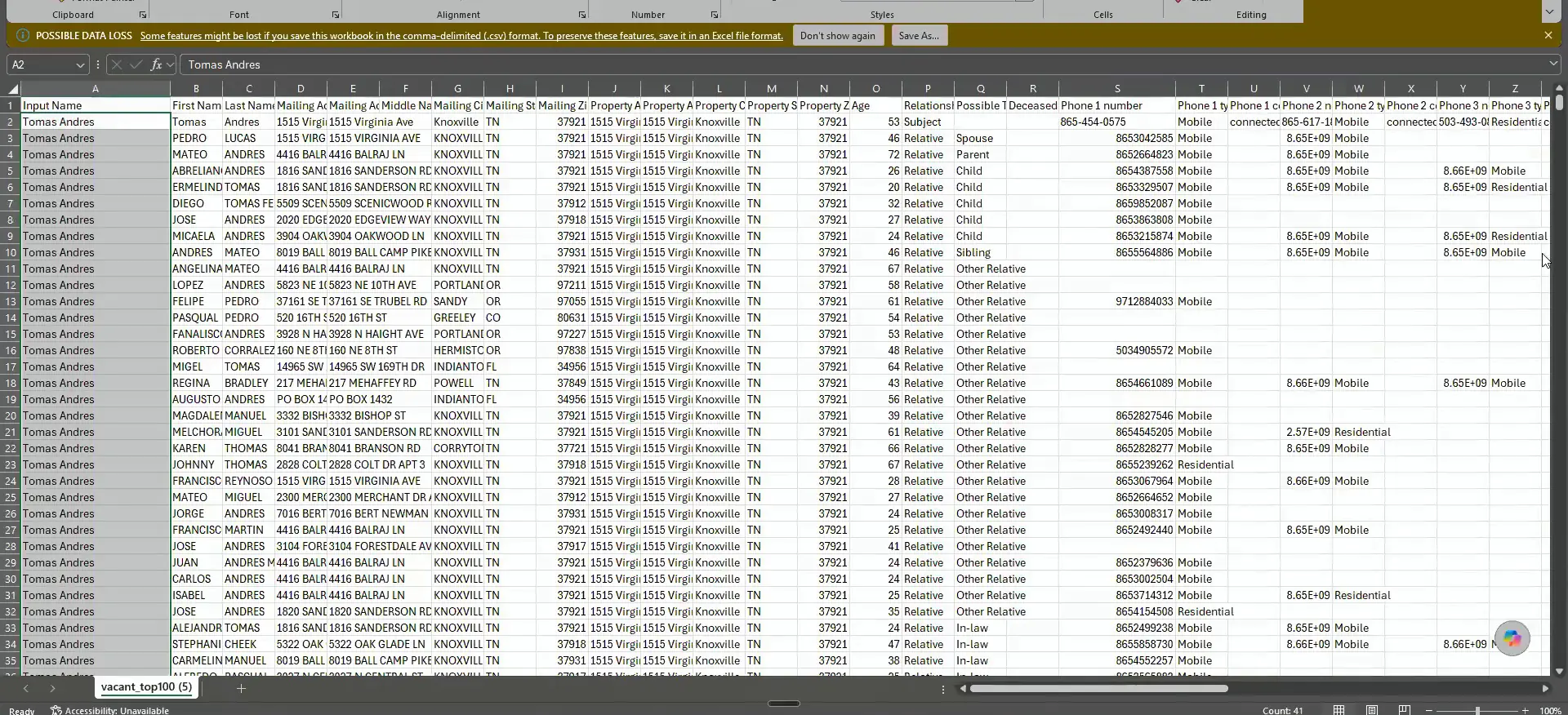Image resolution: width=1568 pixels, height=715 pixels.
Task: Switch to Page Break Preview
Action: [x=1405, y=710]
